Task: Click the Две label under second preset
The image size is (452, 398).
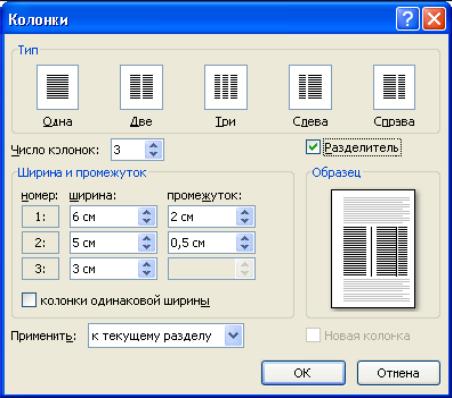Action: [141, 122]
